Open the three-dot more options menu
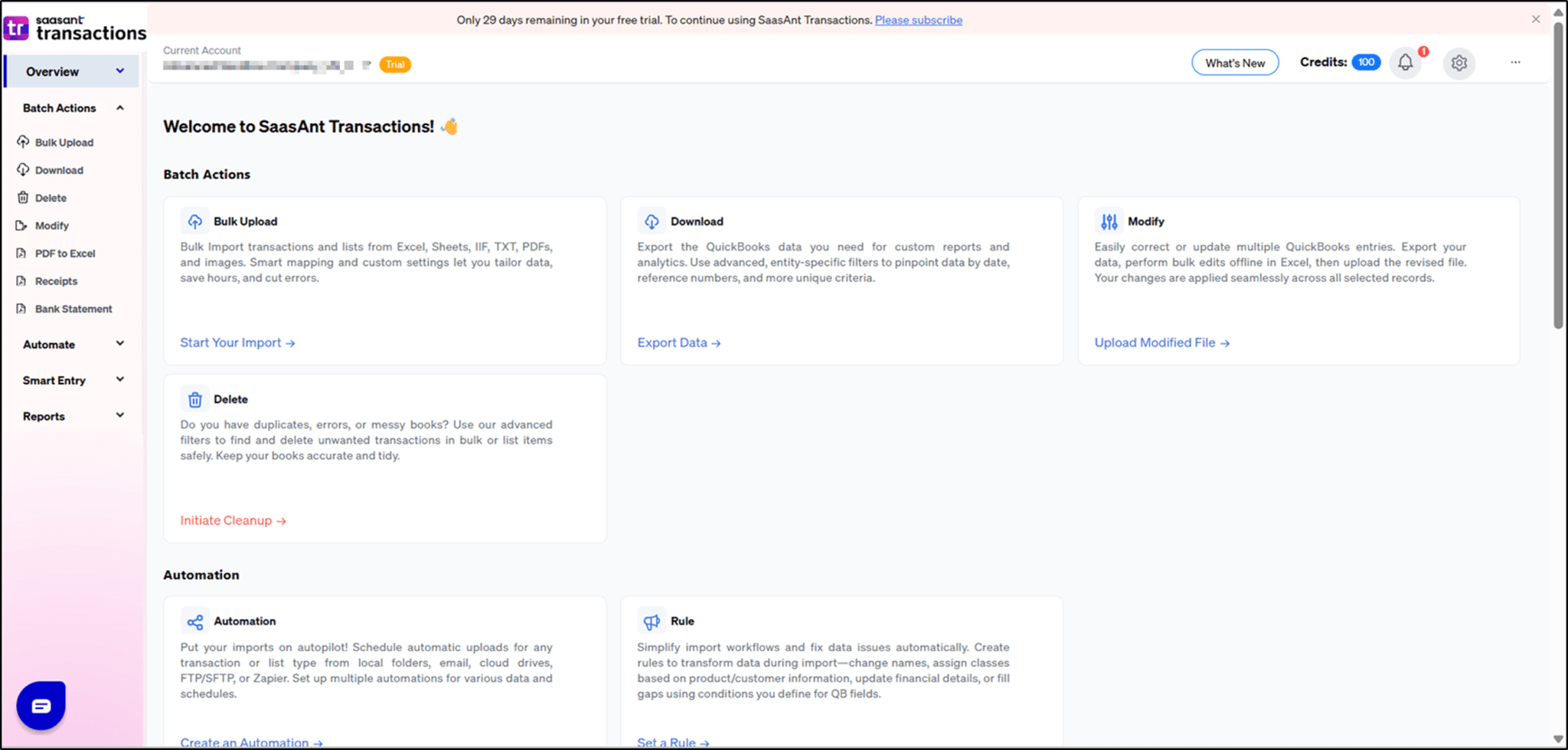The height and width of the screenshot is (750, 1568). (1515, 63)
